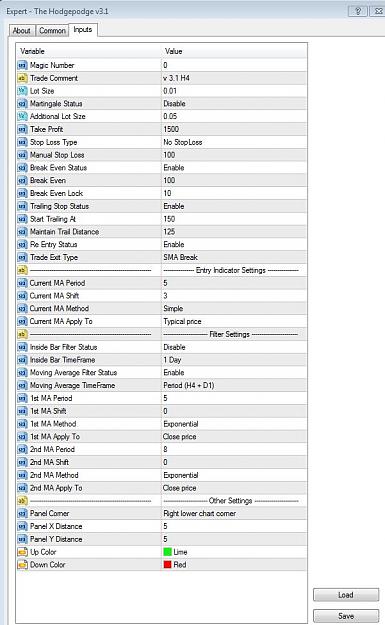Select the Inputs tab

point(83,30)
